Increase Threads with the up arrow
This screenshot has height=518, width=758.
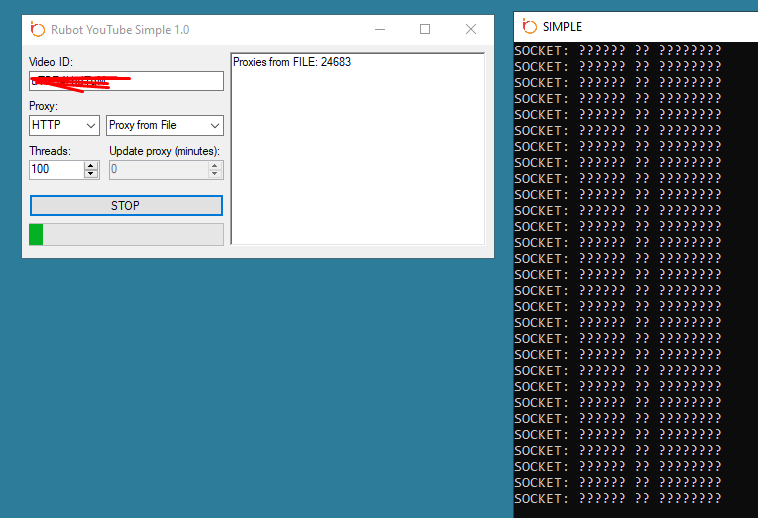(x=91, y=165)
